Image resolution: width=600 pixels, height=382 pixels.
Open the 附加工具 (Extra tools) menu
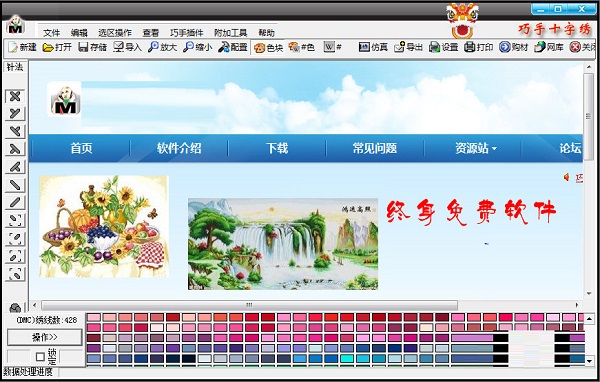[231, 33]
